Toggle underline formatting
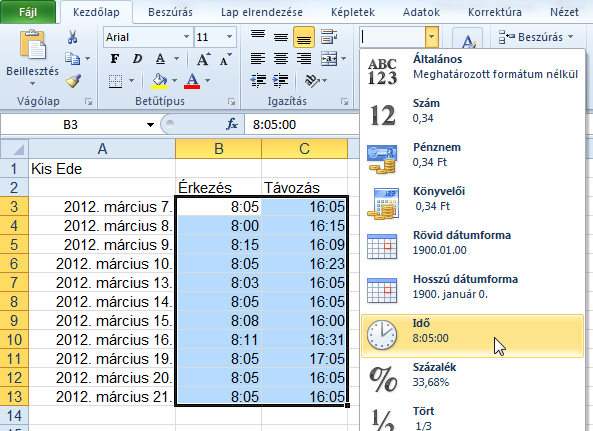The image size is (593, 431). [160, 59]
